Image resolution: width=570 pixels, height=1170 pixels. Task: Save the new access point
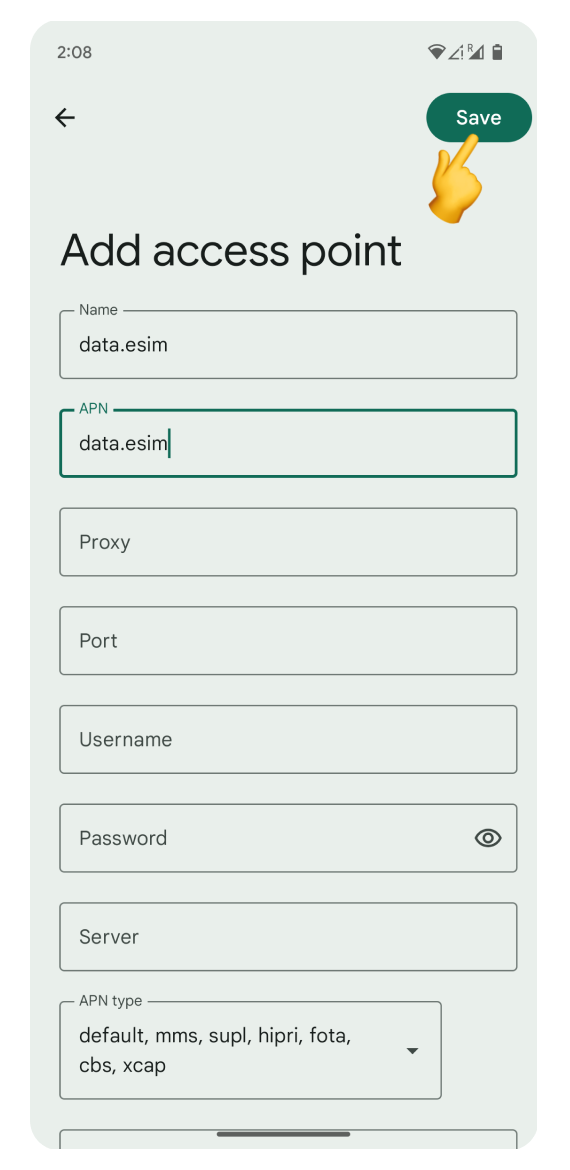(479, 117)
